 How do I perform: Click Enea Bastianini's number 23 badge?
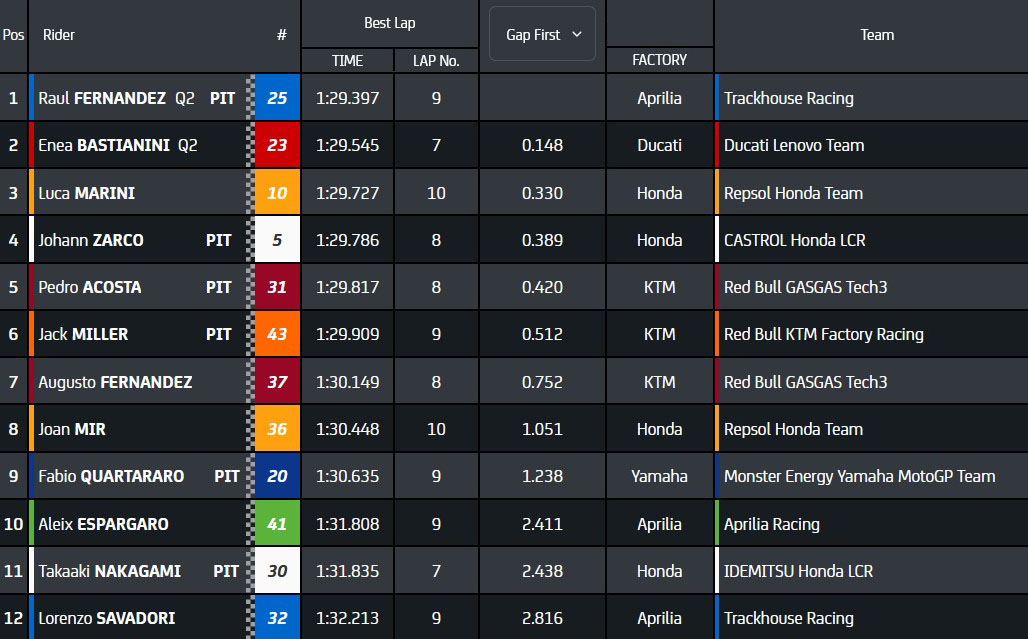277,145
